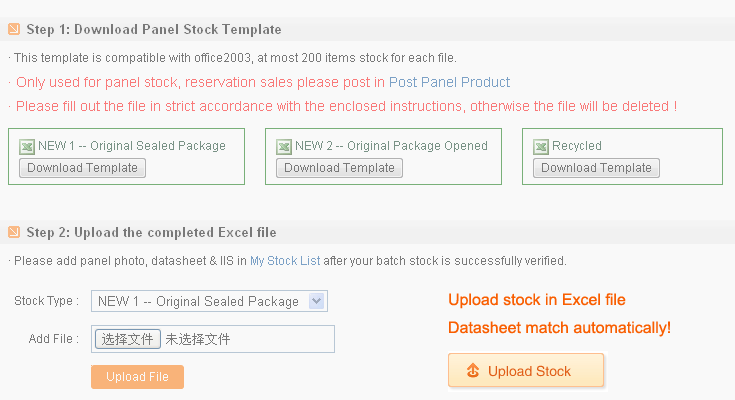Click the NEW 2 -- Original Package Opened label
This screenshot has width=735, height=400.
pos(391,146)
